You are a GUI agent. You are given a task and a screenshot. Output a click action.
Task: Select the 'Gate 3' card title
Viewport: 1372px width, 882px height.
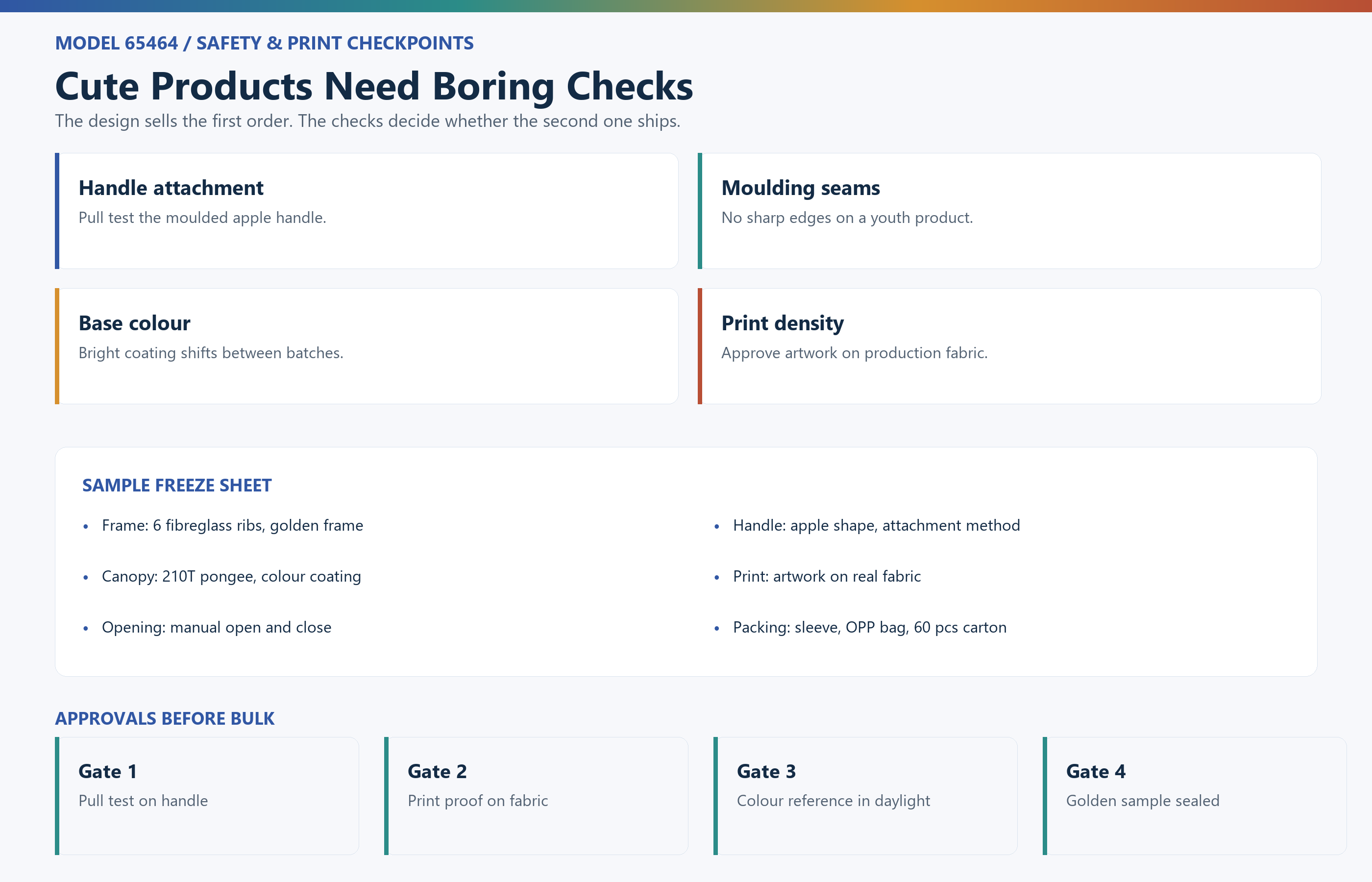point(766,771)
